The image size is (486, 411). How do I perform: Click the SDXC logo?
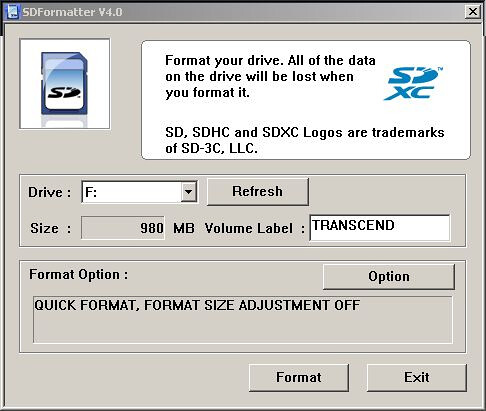pyautogui.click(x=413, y=84)
